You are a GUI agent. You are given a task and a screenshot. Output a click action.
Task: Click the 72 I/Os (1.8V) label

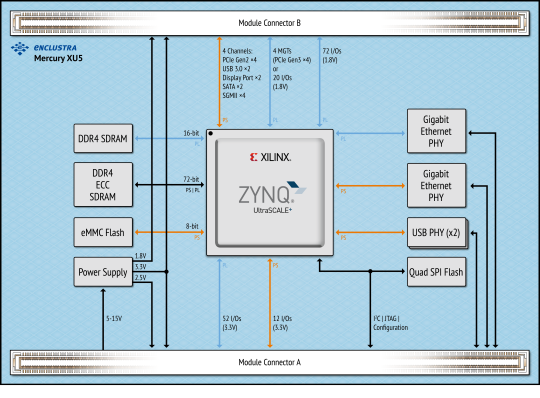332,55
